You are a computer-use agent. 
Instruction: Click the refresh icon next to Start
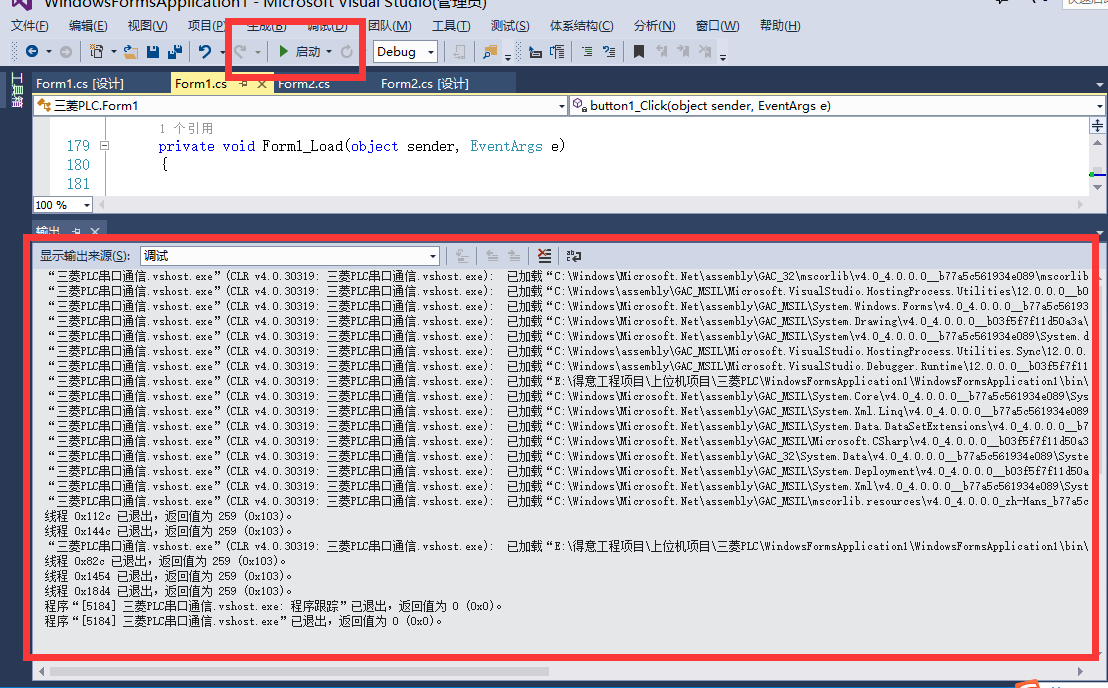click(347, 52)
